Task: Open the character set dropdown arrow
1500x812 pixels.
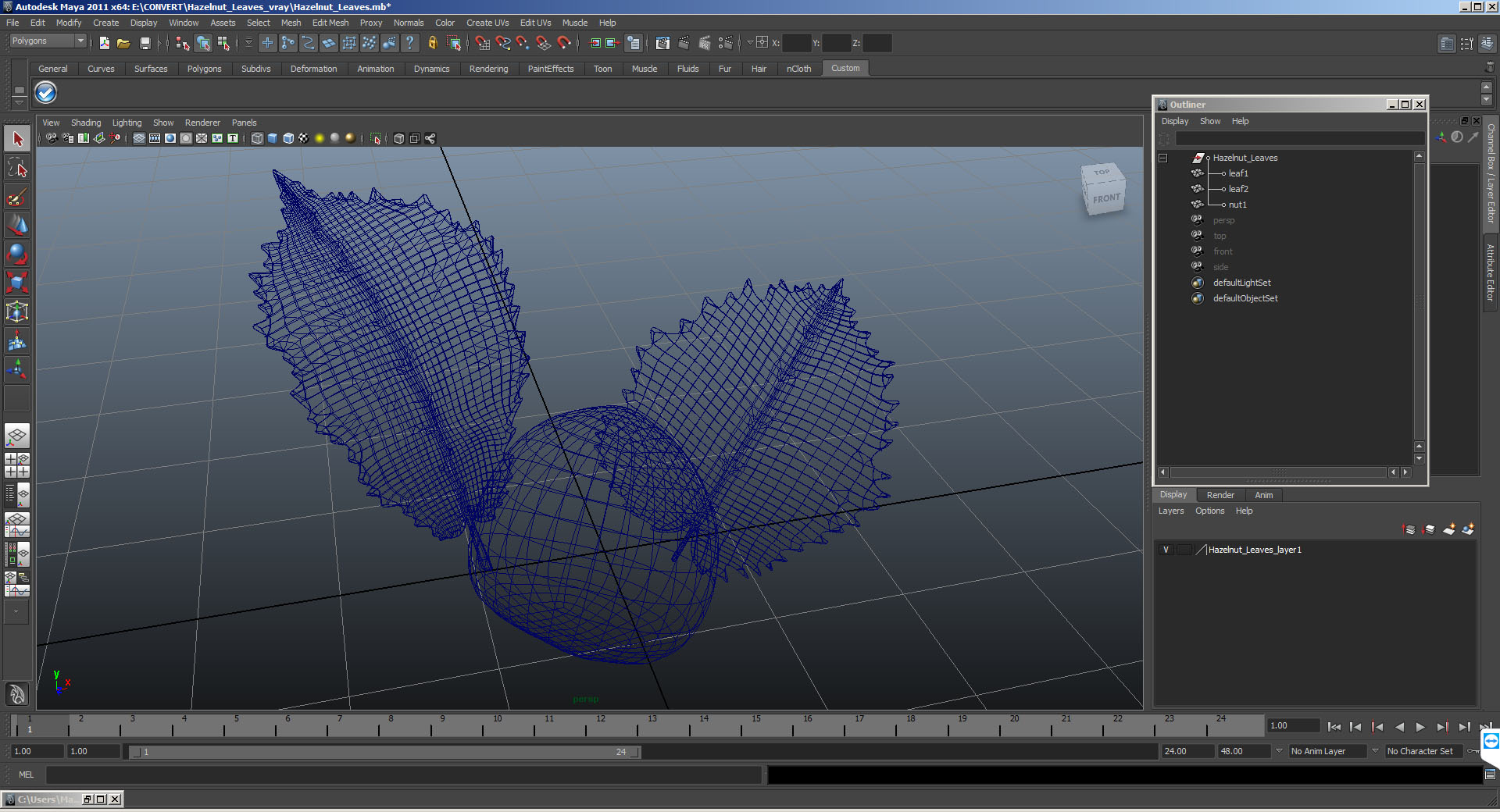Action: tap(1375, 751)
